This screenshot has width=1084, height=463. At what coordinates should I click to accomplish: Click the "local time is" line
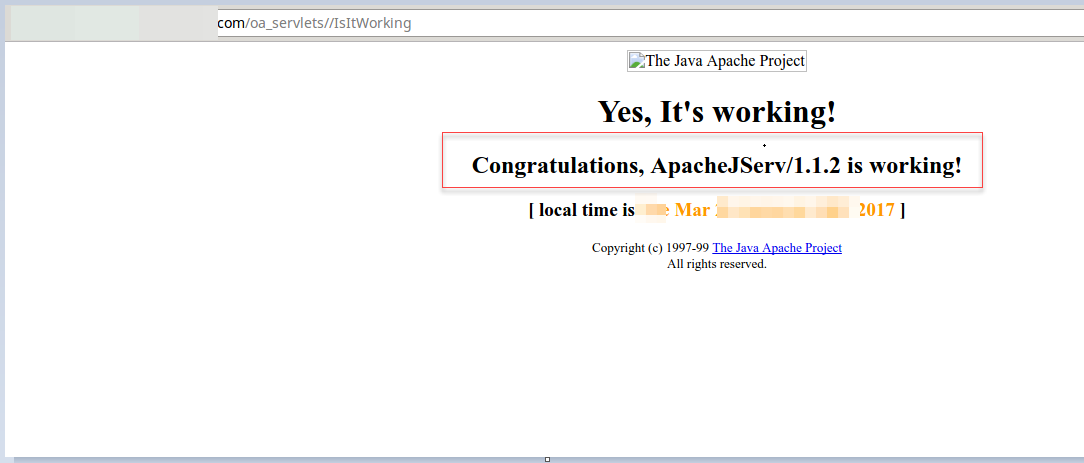click(x=716, y=209)
